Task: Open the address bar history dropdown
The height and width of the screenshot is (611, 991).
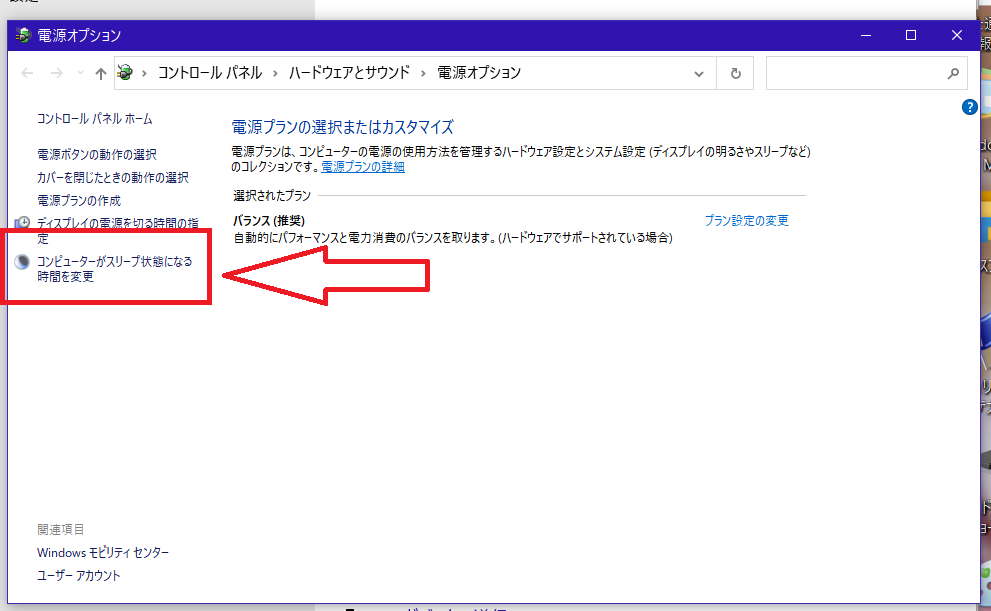Action: click(698, 73)
